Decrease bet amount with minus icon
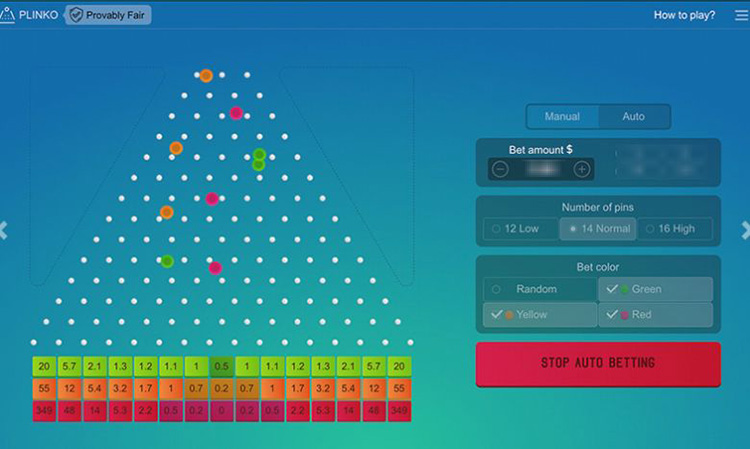750x449 pixels. (x=500, y=169)
